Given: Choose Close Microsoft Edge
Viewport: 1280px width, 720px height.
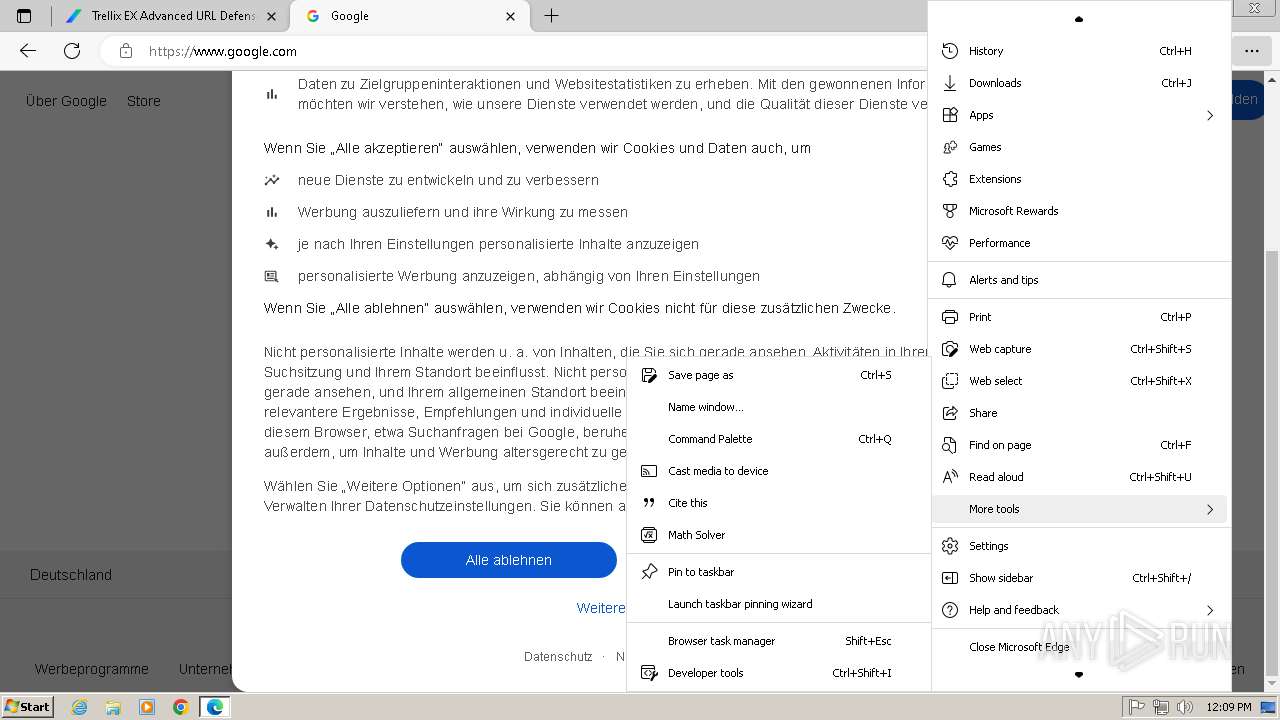Looking at the screenshot, I should coord(1080,647).
